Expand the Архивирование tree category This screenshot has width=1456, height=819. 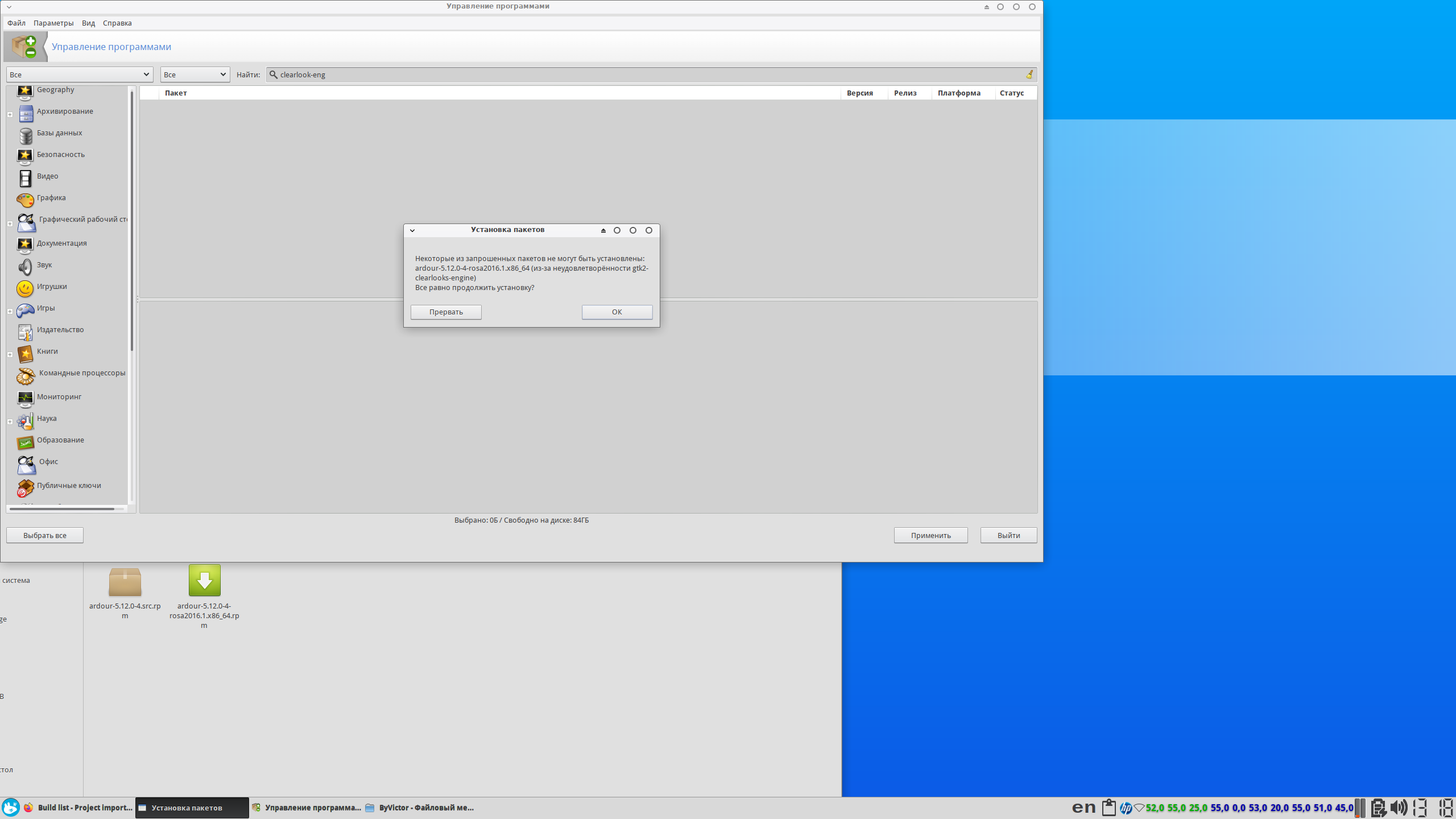[10, 114]
